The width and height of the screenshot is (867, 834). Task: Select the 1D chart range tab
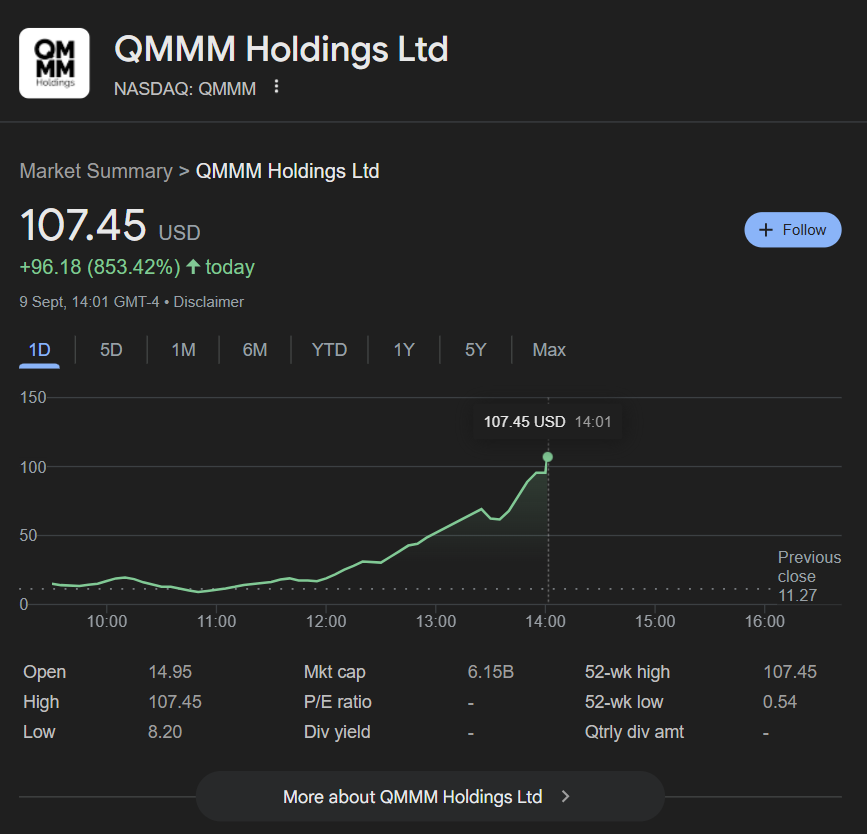(x=39, y=350)
